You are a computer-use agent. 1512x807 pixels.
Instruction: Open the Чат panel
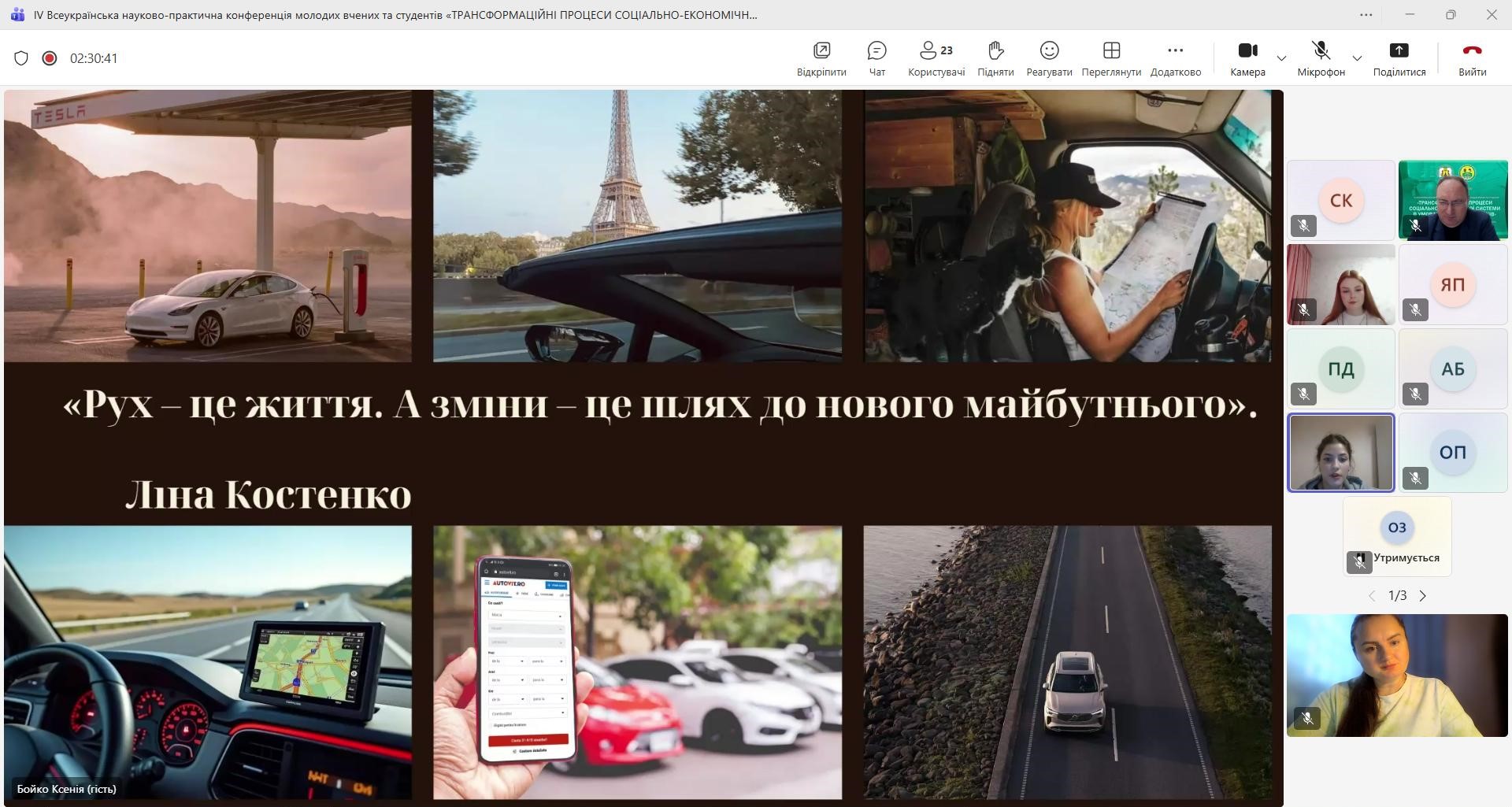tap(876, 58)
